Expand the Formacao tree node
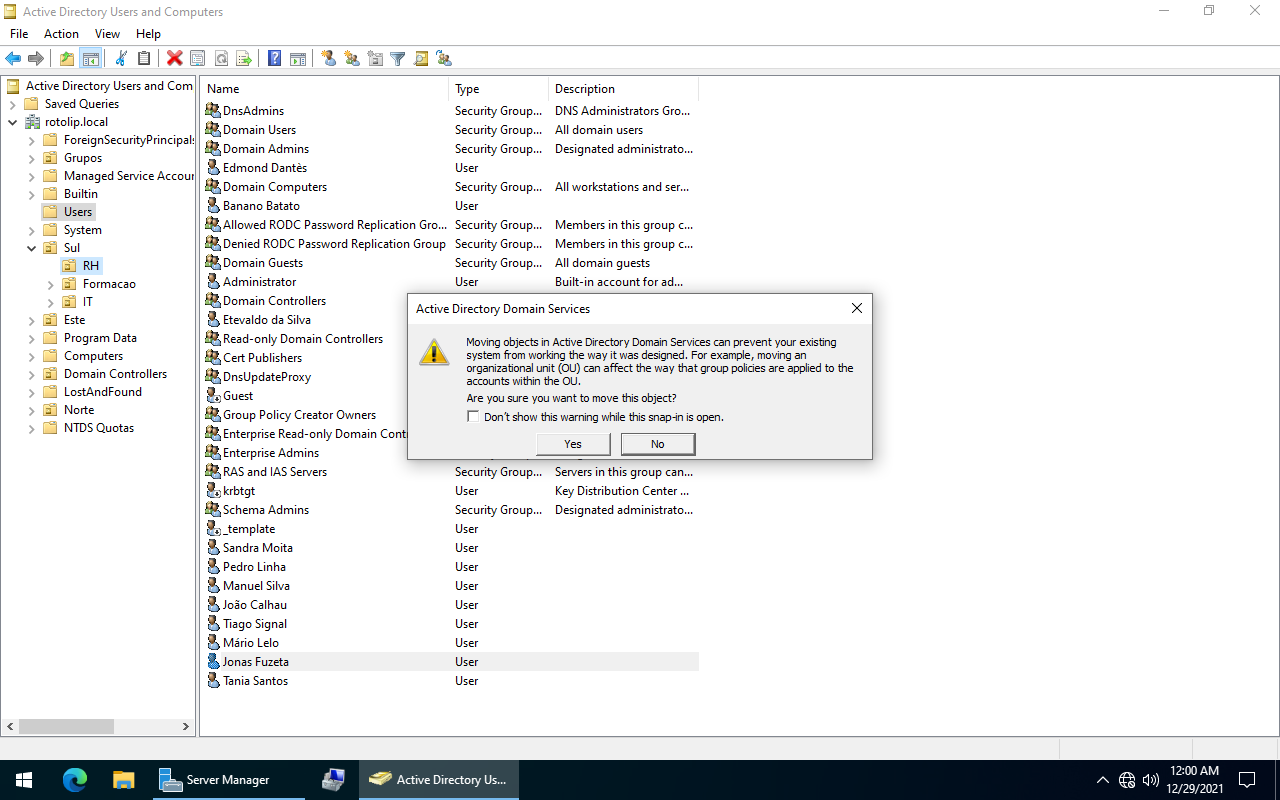Screen dimensions: 1280x800 tap(51, 284)
